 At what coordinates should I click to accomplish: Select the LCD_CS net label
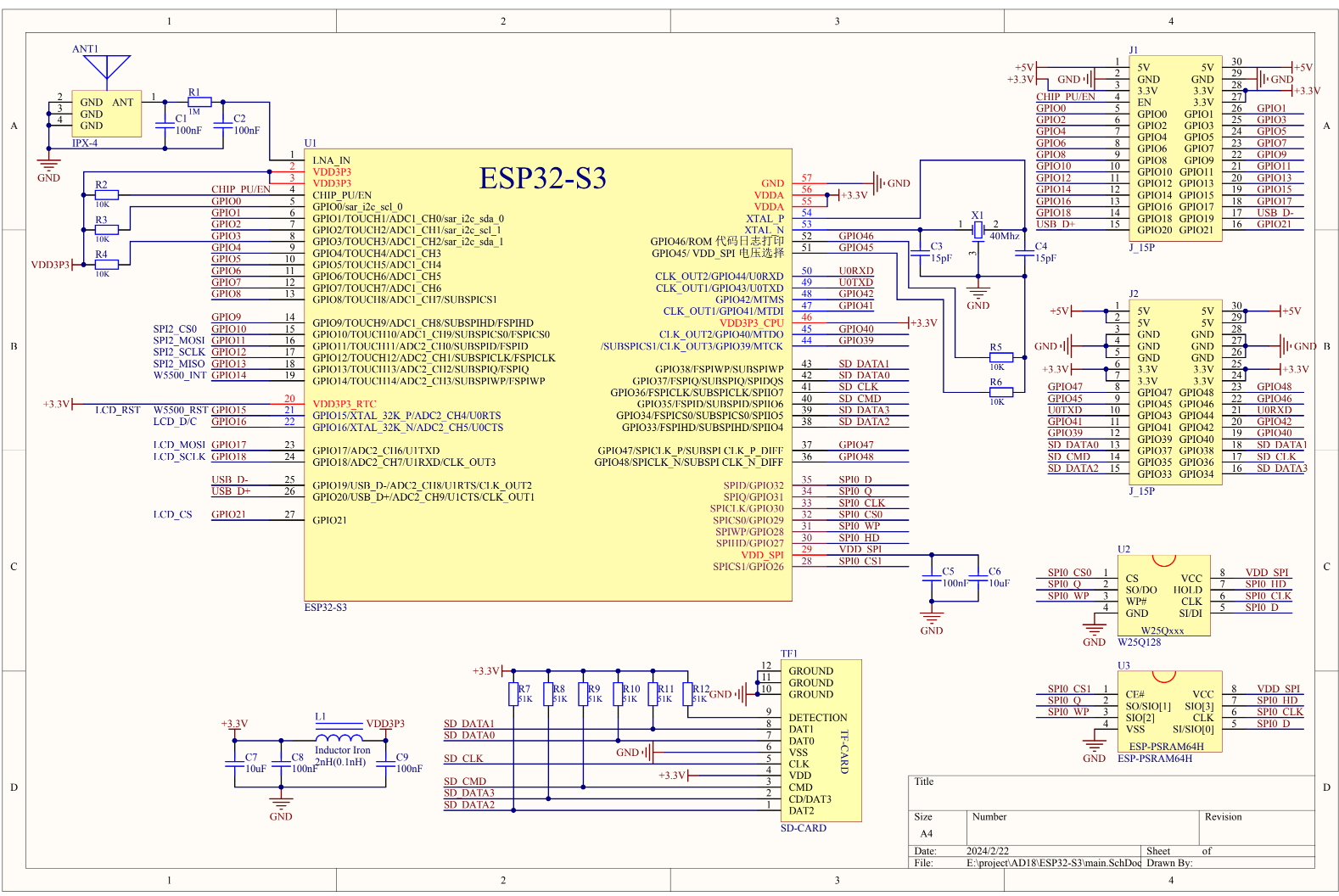click(173, 514)
